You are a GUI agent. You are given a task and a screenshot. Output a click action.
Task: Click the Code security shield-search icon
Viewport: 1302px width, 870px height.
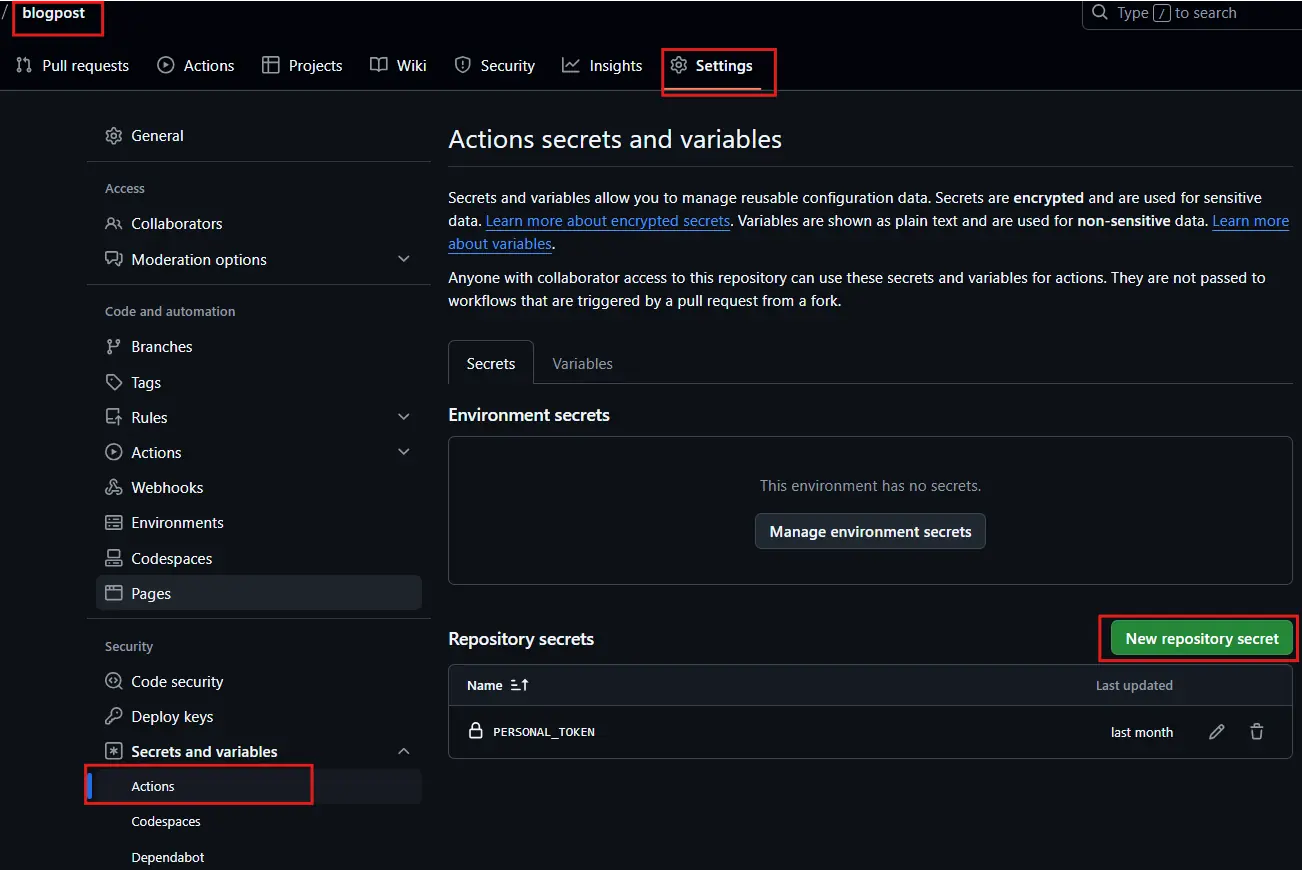pos(114,682)
